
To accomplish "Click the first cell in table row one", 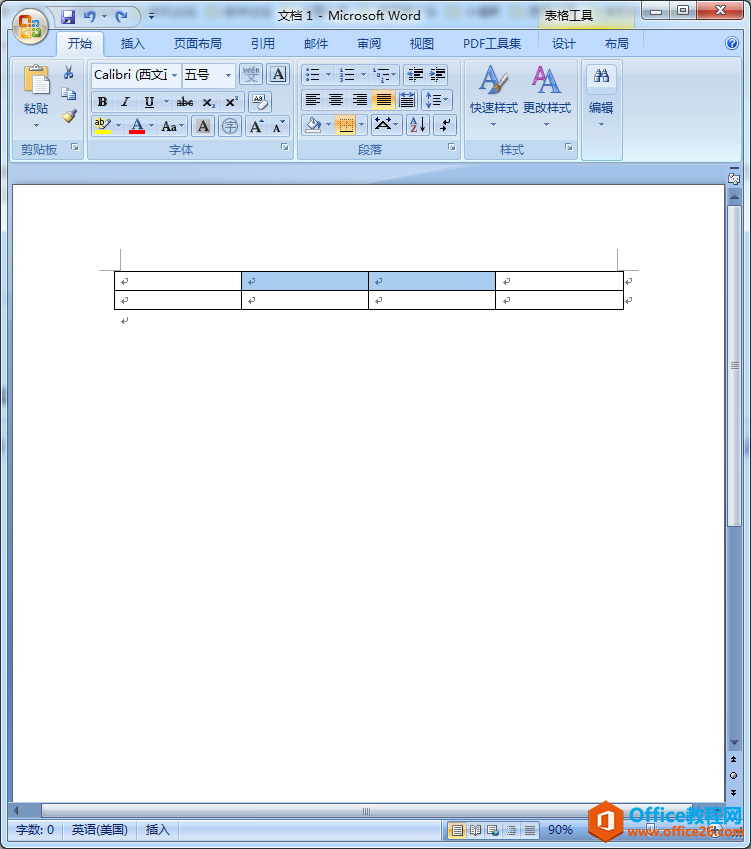I will [178, 281].
